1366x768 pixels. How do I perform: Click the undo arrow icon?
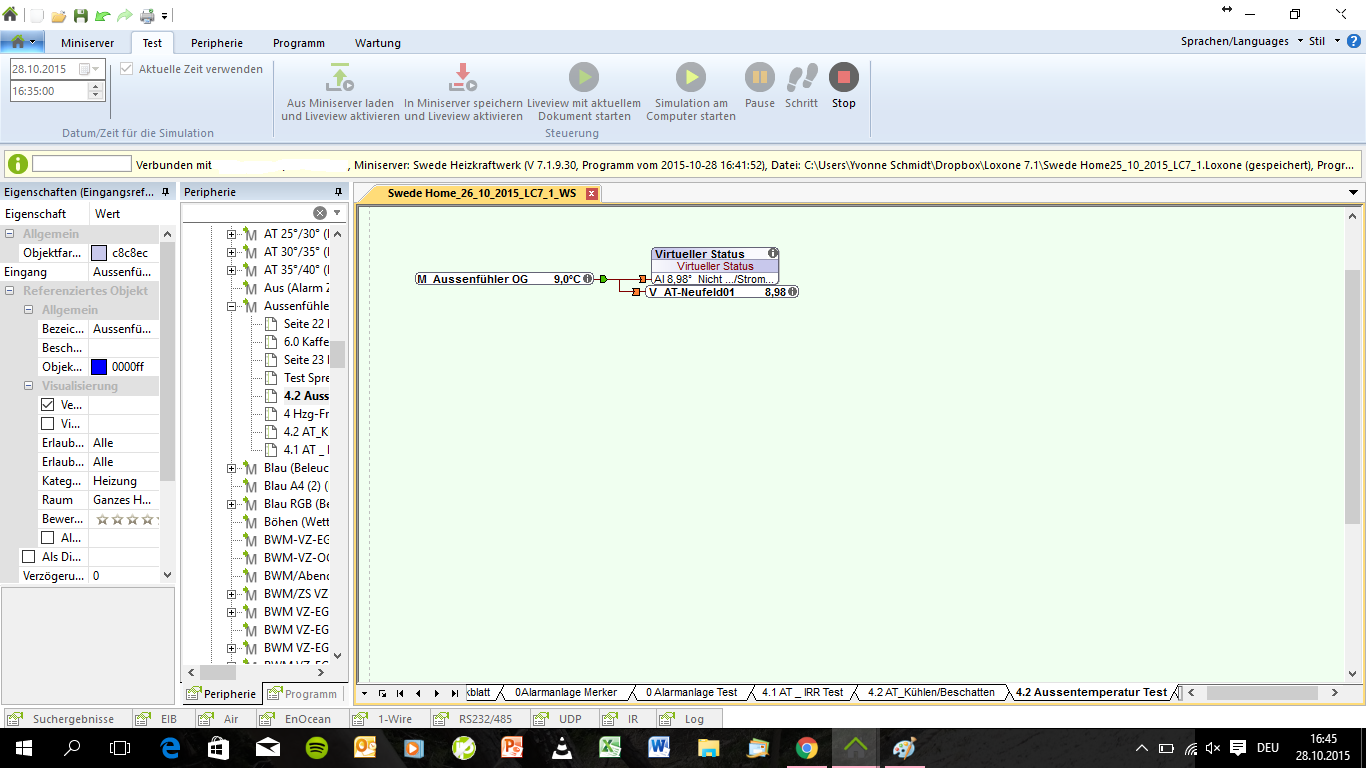(103, 15)
